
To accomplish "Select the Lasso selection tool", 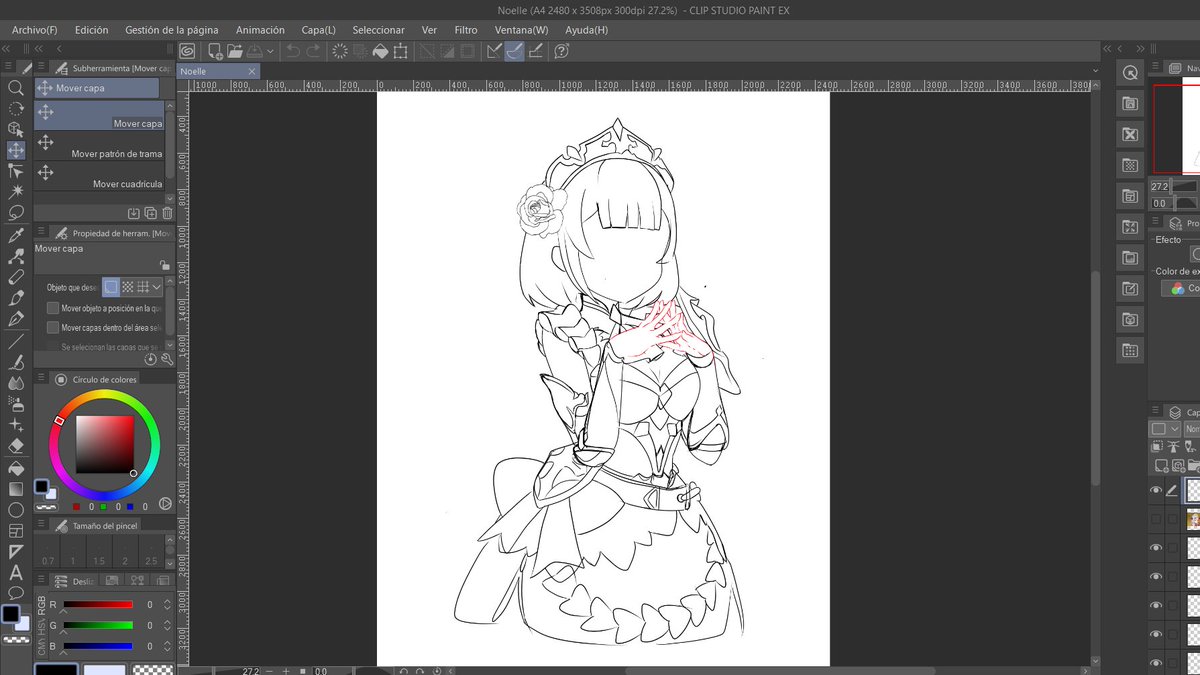I will [16, 213].
